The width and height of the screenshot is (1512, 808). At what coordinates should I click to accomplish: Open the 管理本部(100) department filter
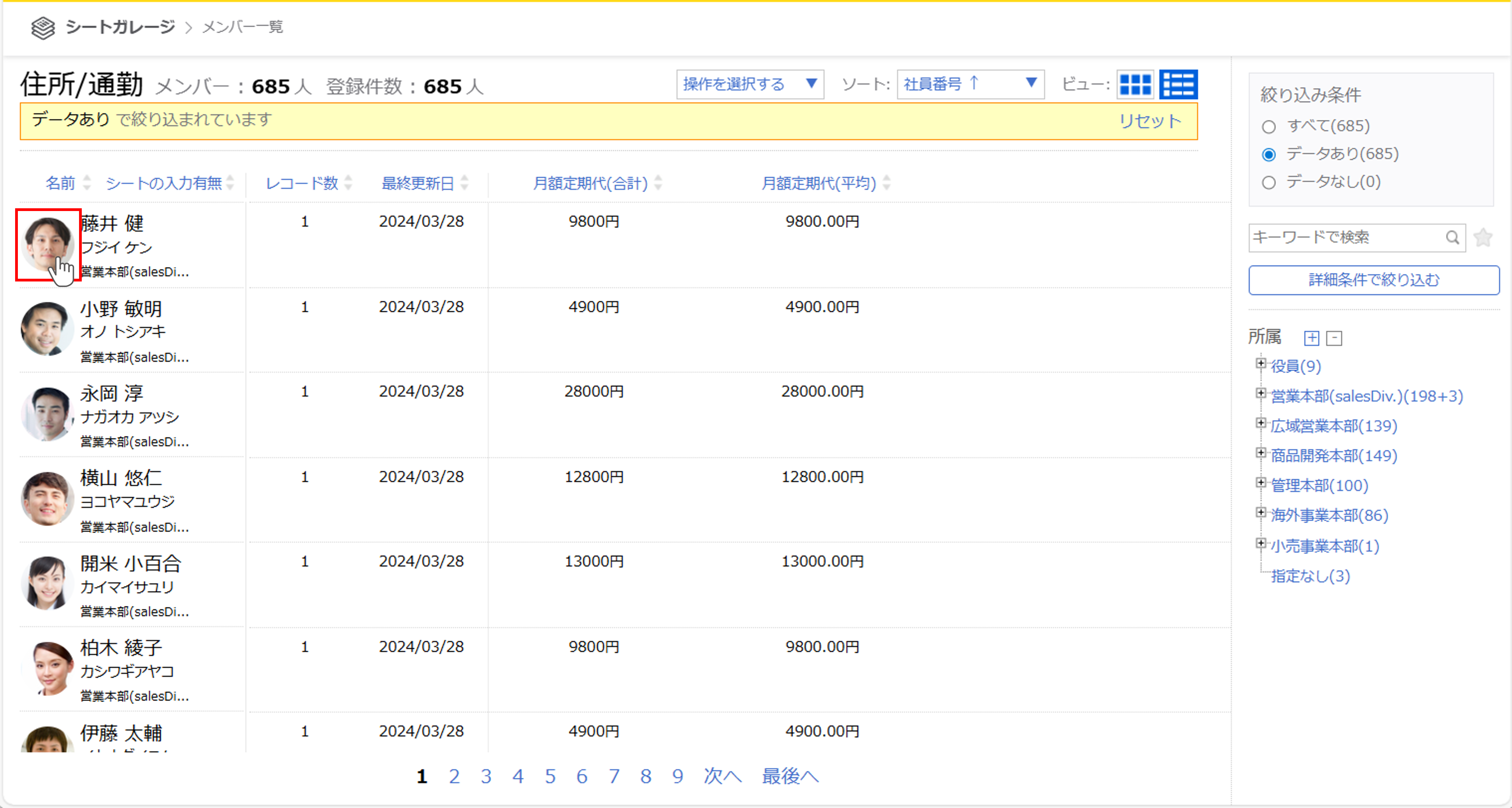[1319, 486]
